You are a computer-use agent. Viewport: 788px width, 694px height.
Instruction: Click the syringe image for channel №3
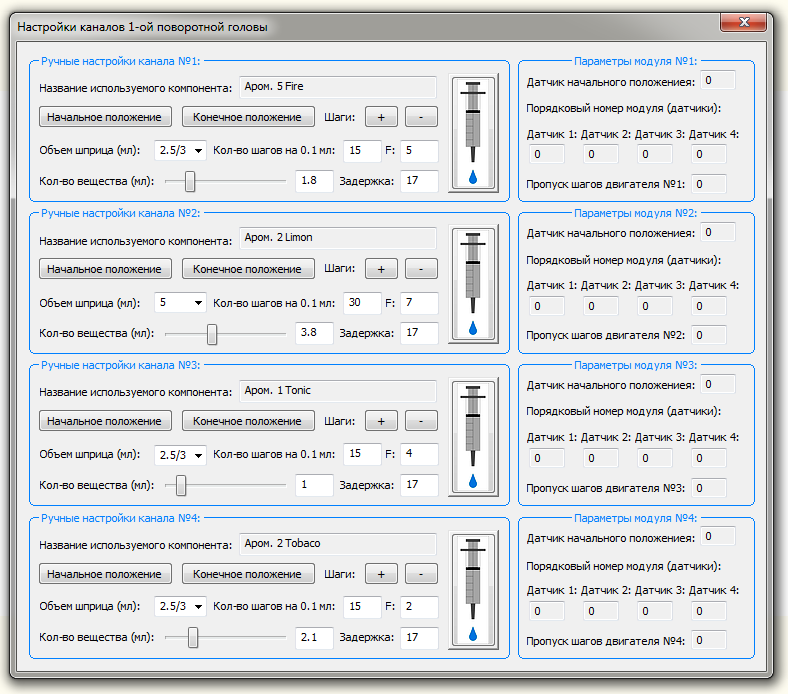473,437
